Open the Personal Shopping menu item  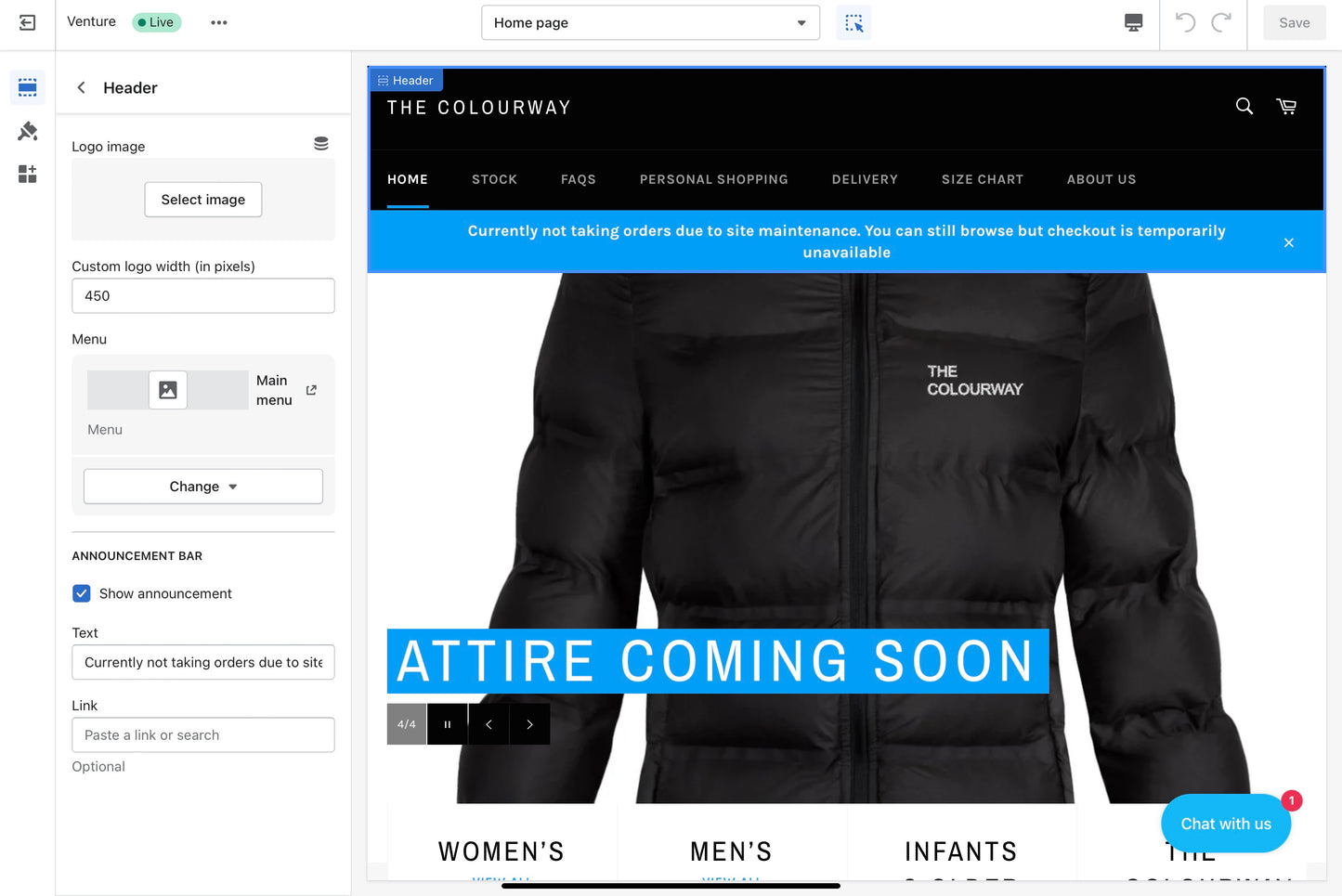[x=713, y=179]
